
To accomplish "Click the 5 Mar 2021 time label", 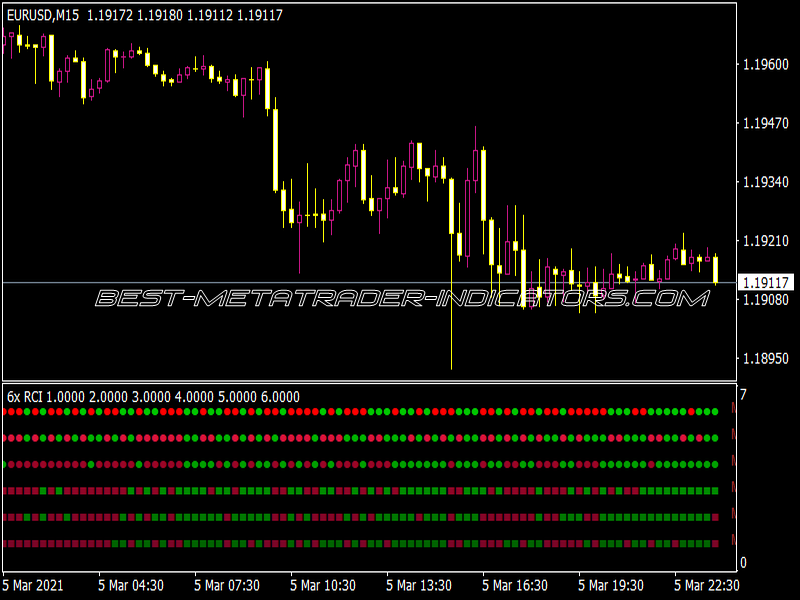I will (x=33, y=585).
